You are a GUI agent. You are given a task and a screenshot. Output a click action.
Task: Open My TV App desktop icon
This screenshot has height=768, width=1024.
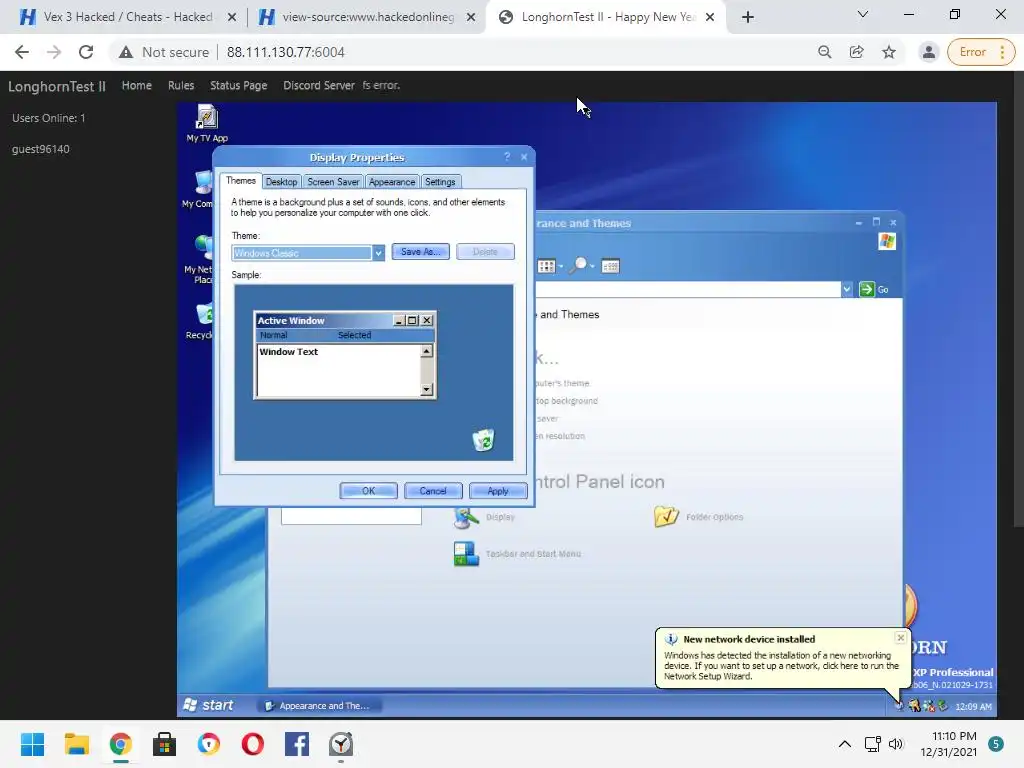206,123
